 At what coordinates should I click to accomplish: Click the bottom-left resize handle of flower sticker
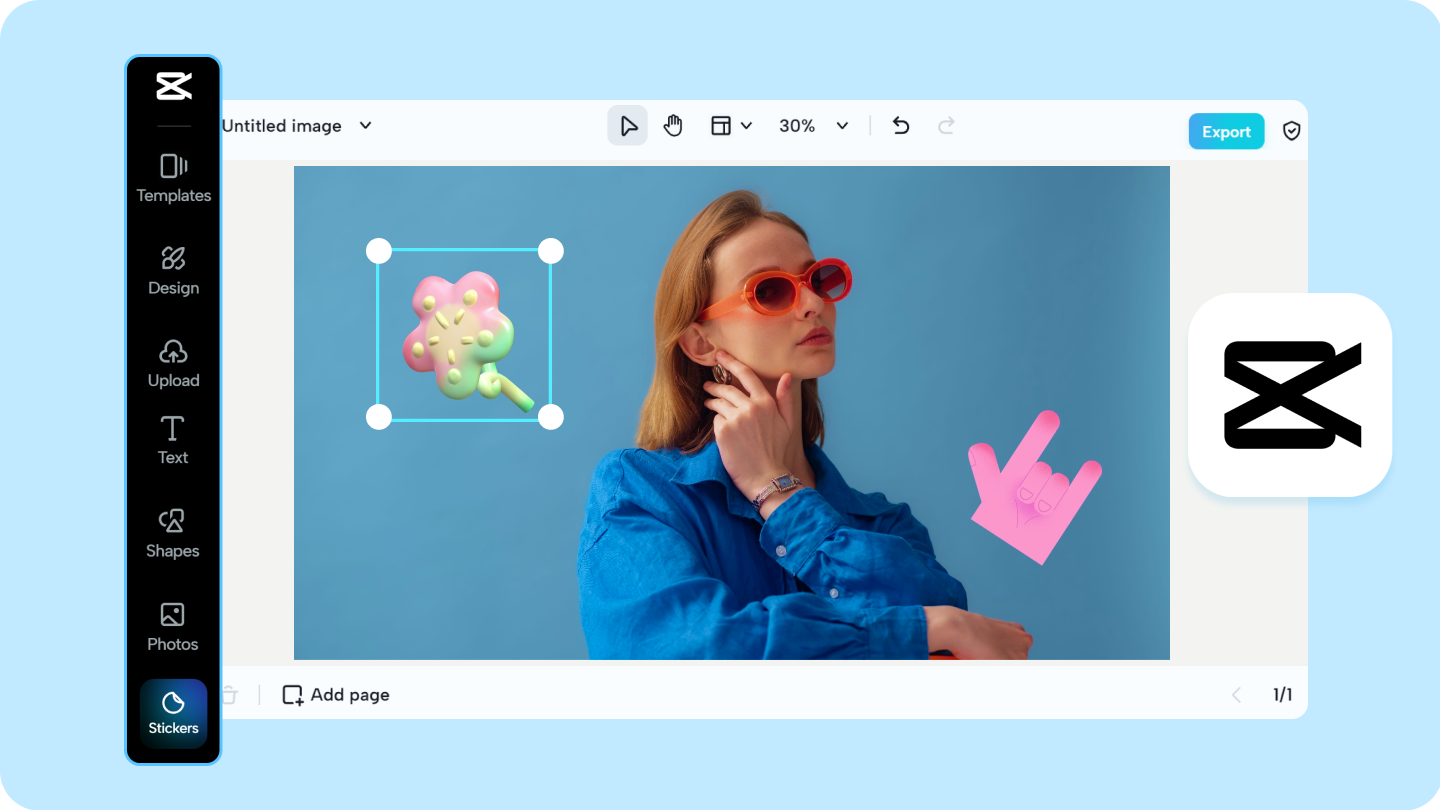coord(379,417)
